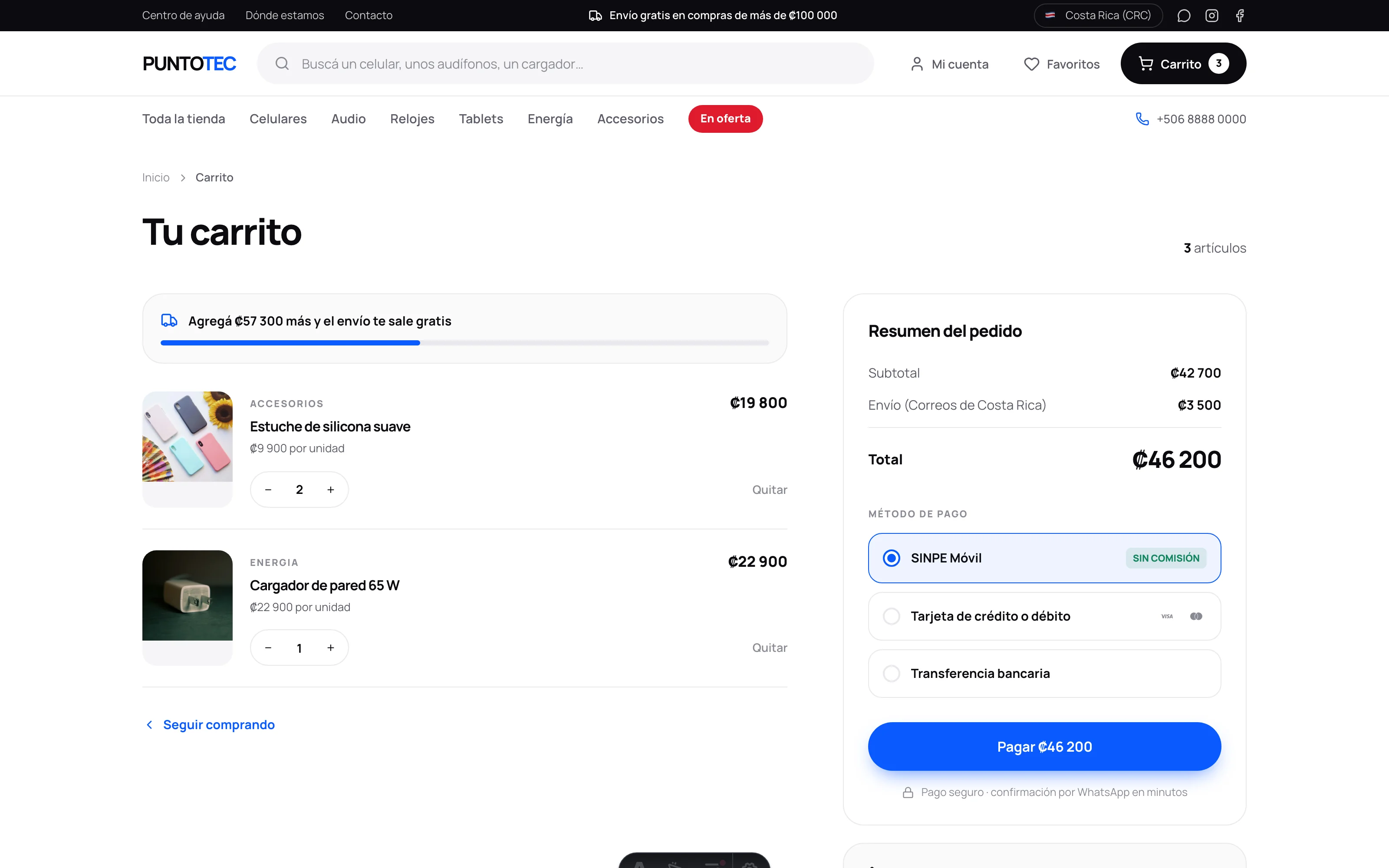Click the Subtotal value ₡42 700

[x=1195, y=373]
